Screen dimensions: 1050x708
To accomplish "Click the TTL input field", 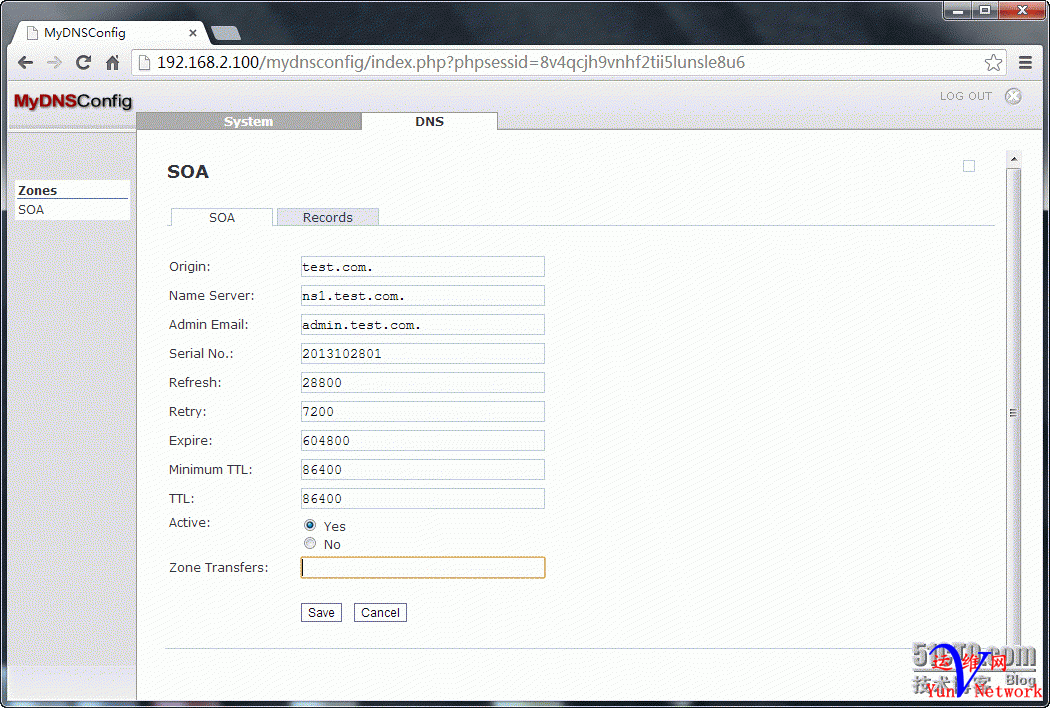I will point(423,498).
